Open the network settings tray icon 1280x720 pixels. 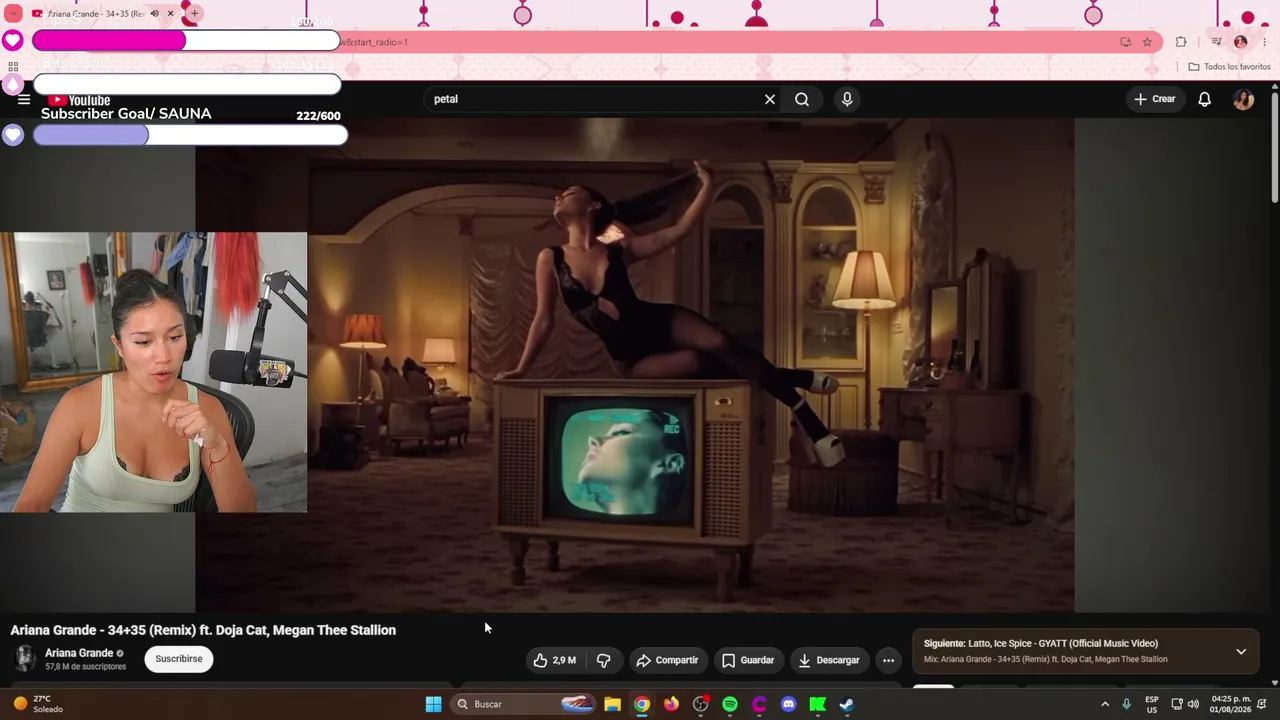coord(1177,704)
